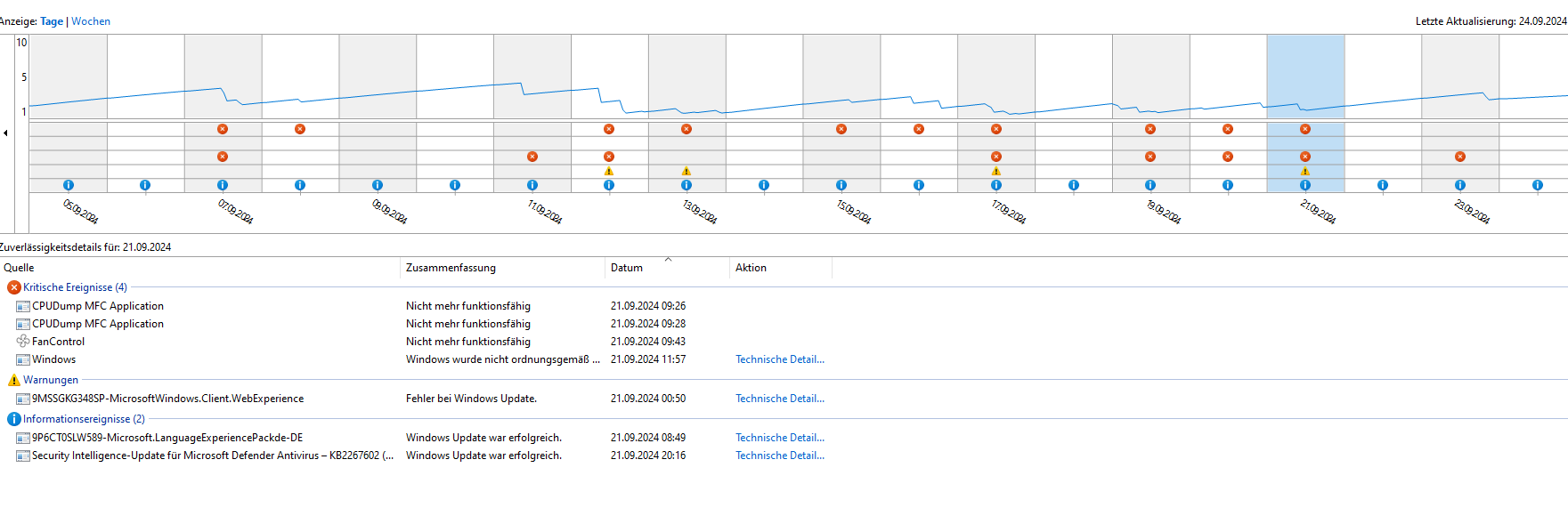The height and width of the screenshot is (516, 1568).
Task: Click the warning icon on 17.09.2024
Action: tap(996, 171)
